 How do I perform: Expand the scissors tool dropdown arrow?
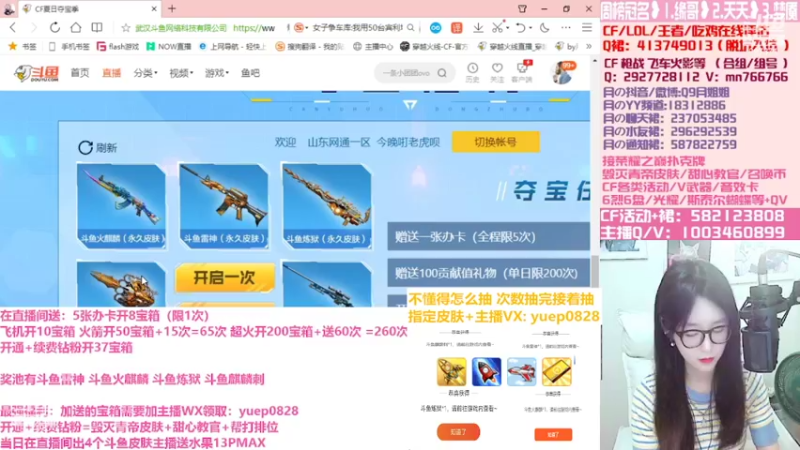pyautogui.click(x=508, y=28)
